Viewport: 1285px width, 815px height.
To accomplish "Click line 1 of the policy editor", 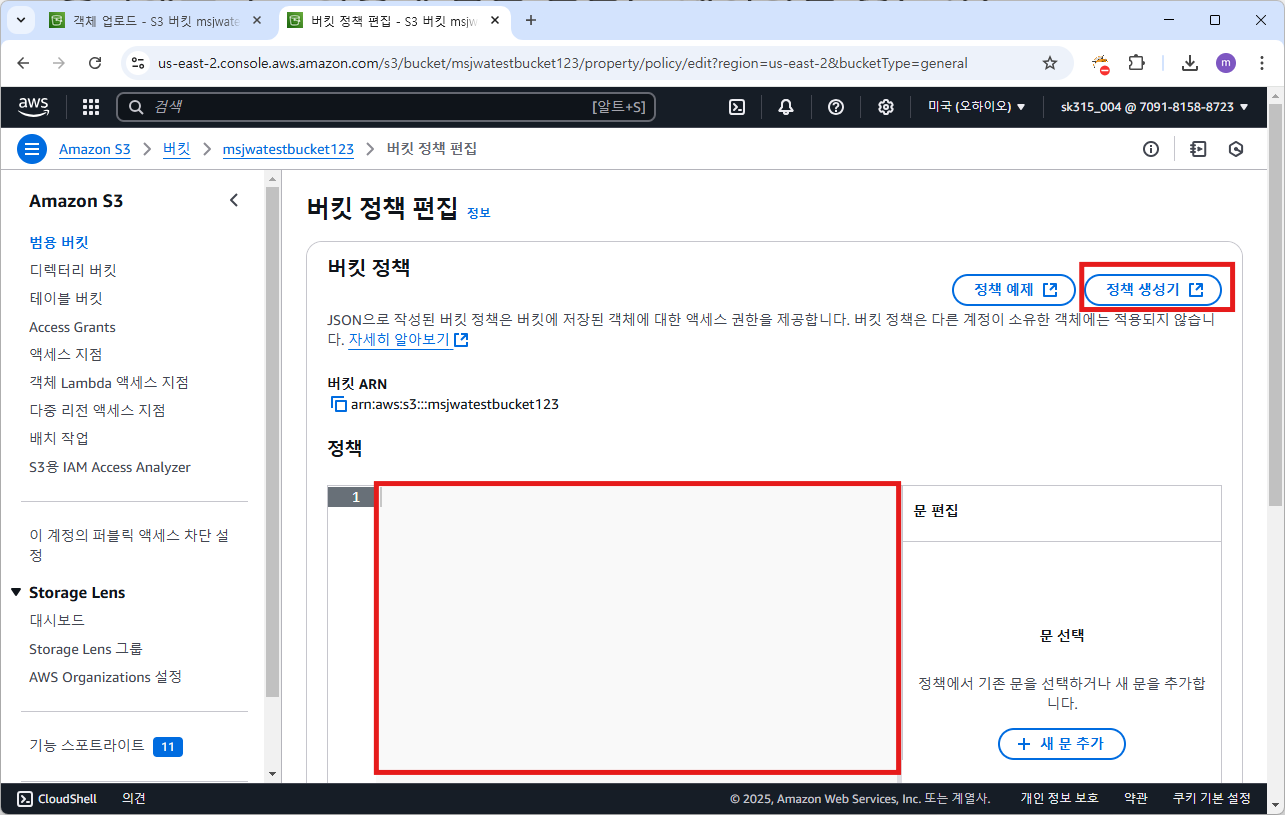I will [x=640, y=498].
